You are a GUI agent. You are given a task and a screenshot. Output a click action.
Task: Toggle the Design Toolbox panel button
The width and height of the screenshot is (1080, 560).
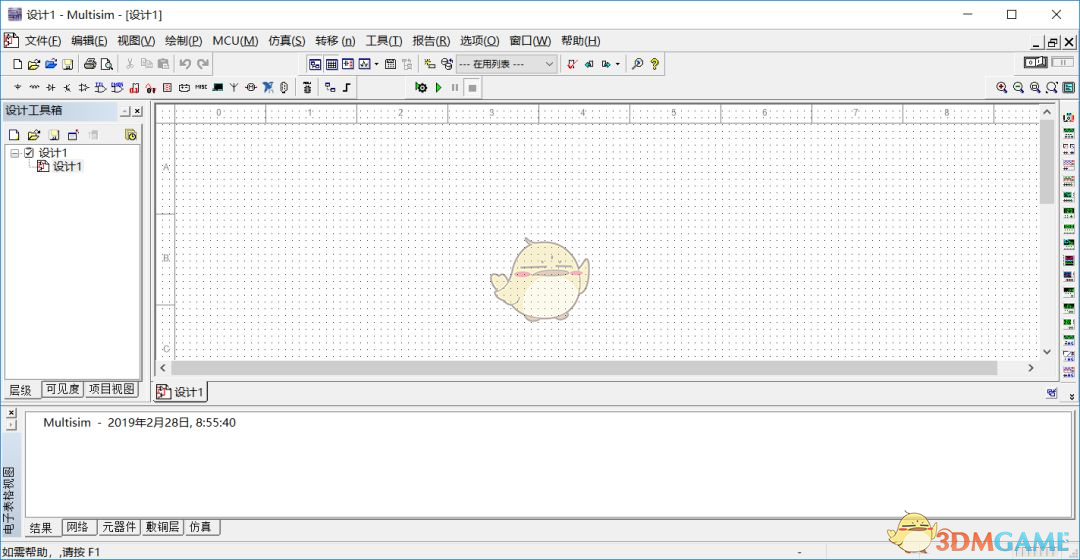(x=315, y=64)
